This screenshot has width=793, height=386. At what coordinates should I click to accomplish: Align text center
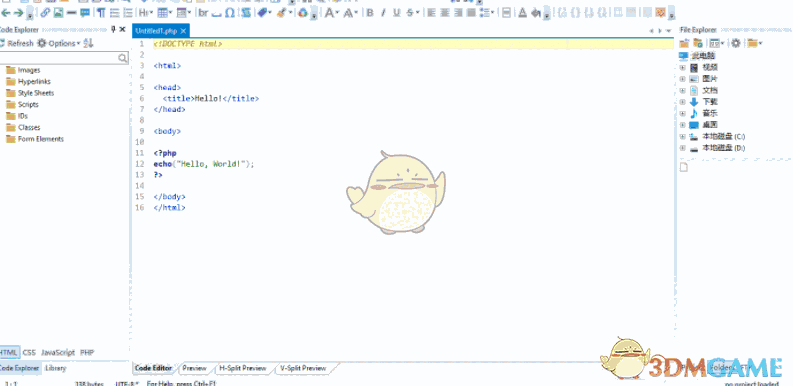[445, 13]
